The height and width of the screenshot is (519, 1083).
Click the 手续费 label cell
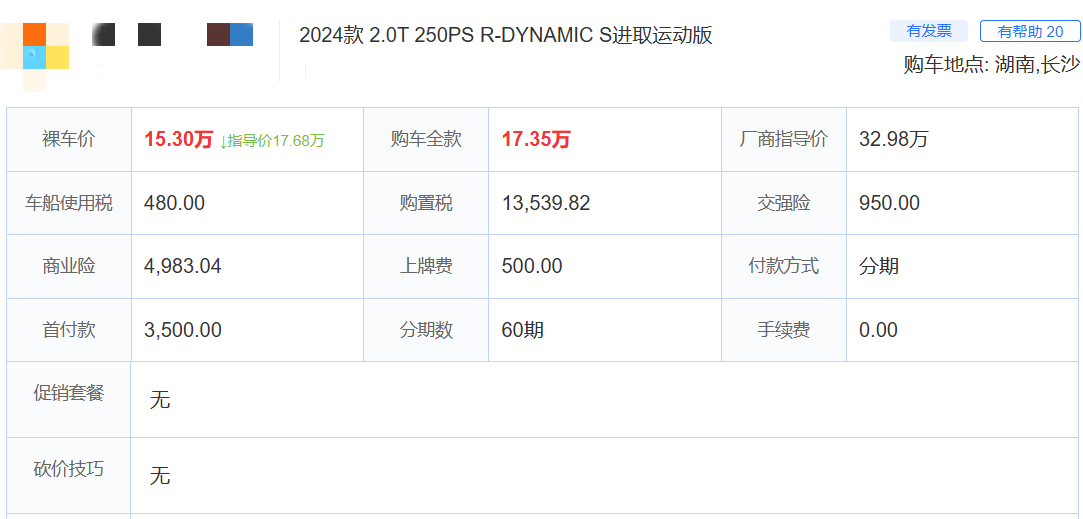tap(784, 330)
